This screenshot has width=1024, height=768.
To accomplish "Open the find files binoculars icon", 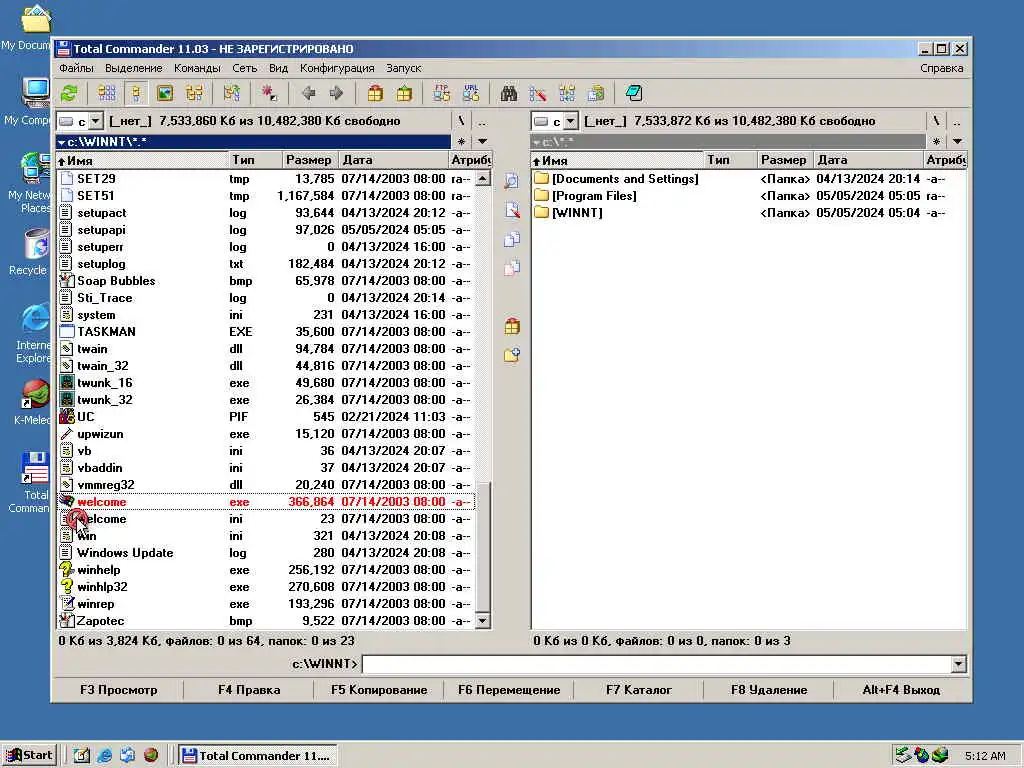I will [x=509, y=93].
